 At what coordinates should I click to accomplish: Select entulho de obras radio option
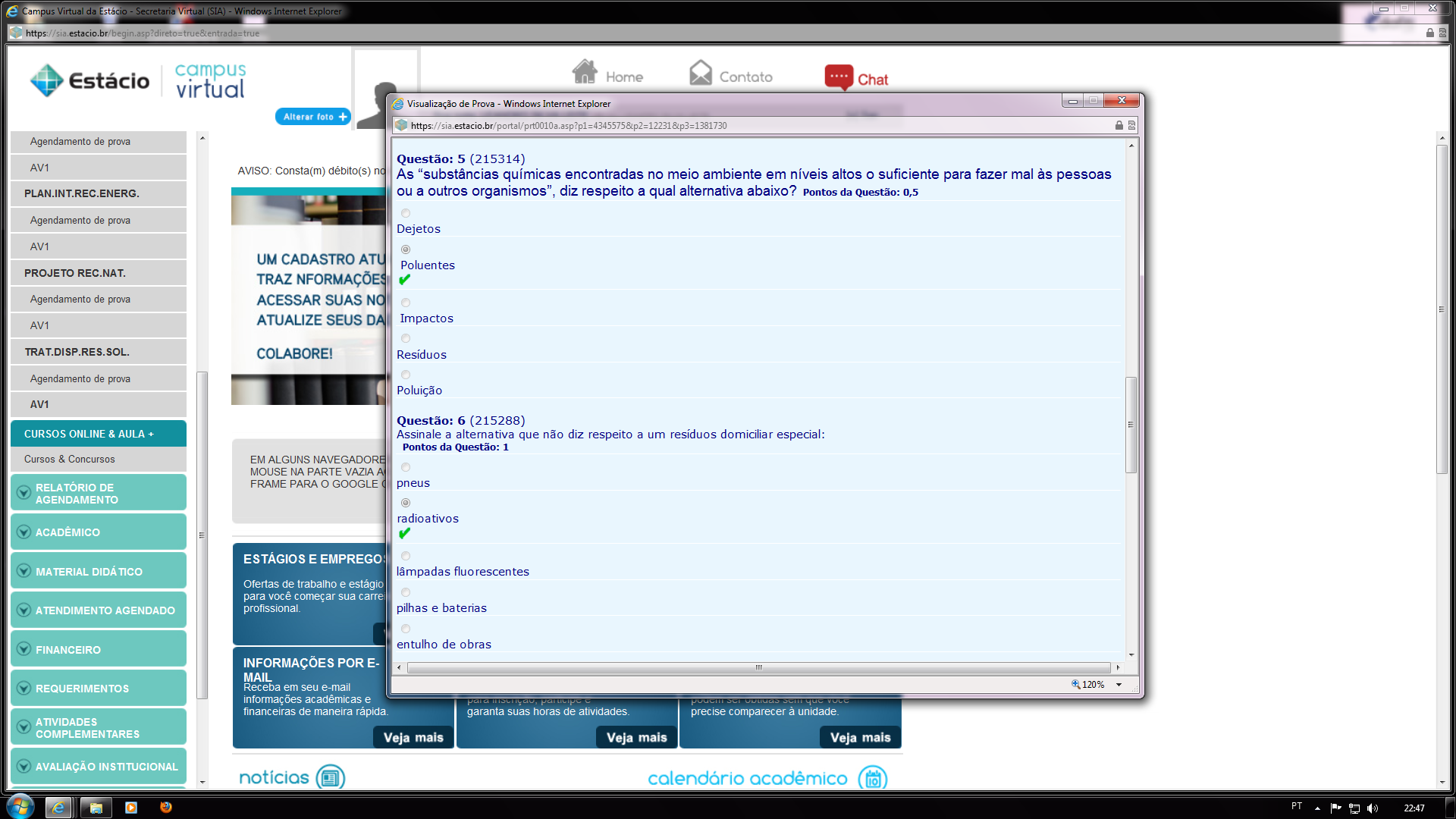tap(406, 629)
